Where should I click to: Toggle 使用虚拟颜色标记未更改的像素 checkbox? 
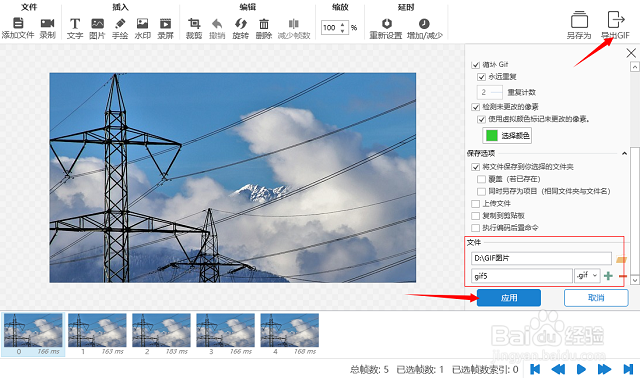(481, 119)
